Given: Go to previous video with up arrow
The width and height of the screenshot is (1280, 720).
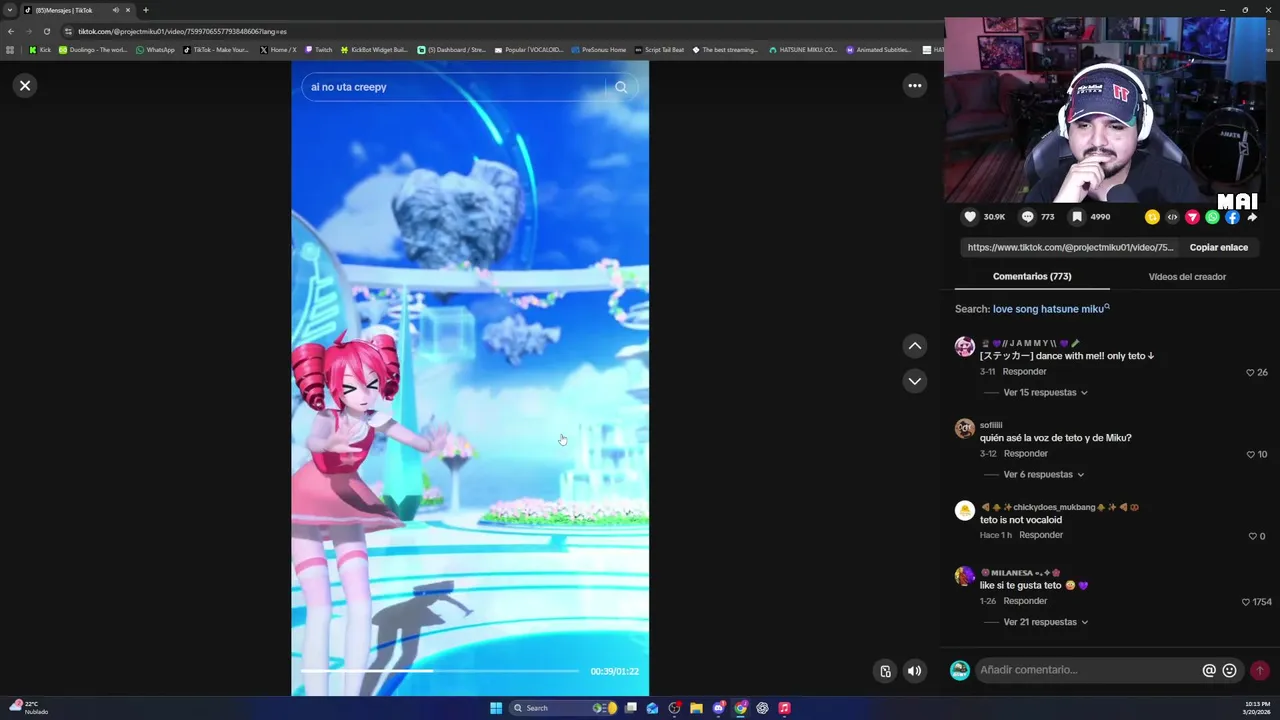Looking at the screenshot, I should pyautogui.click(x=914, y=346).
